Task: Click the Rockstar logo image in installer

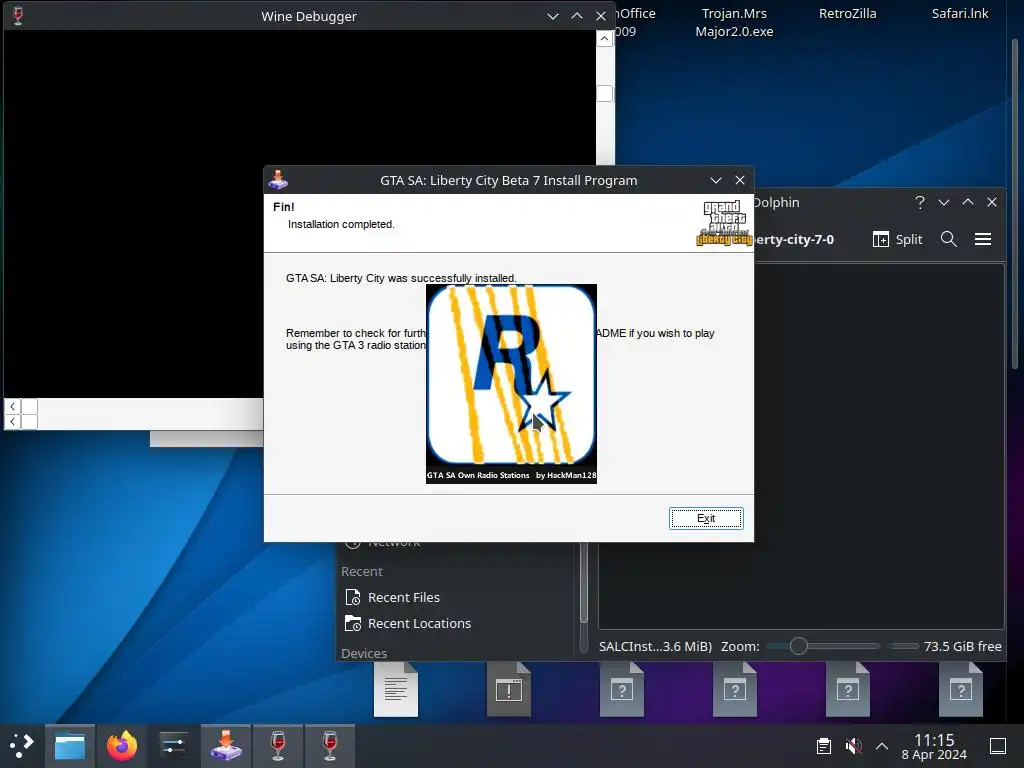Action: point(511,383)
